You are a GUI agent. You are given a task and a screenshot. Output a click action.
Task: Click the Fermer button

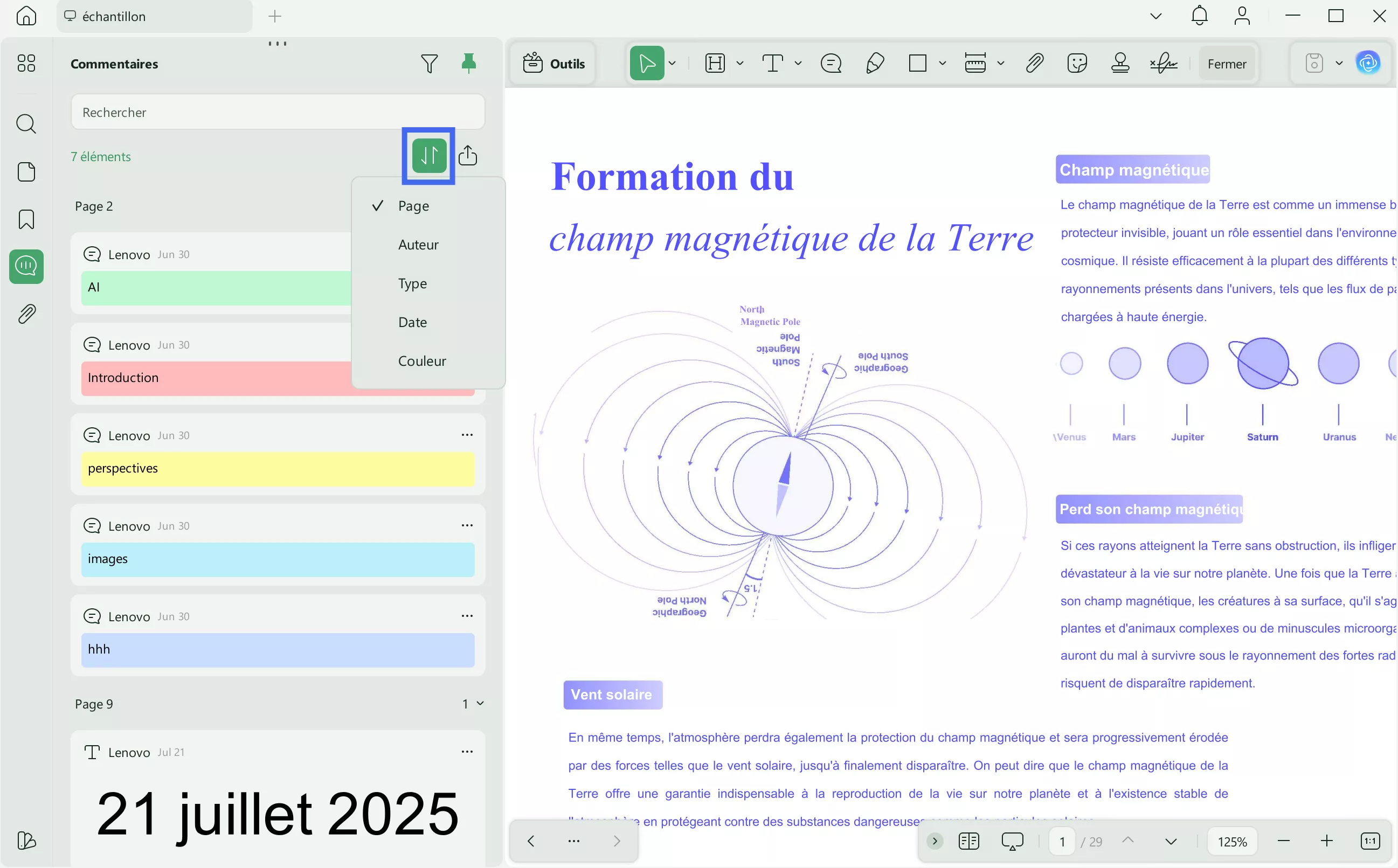[1226, 64]
